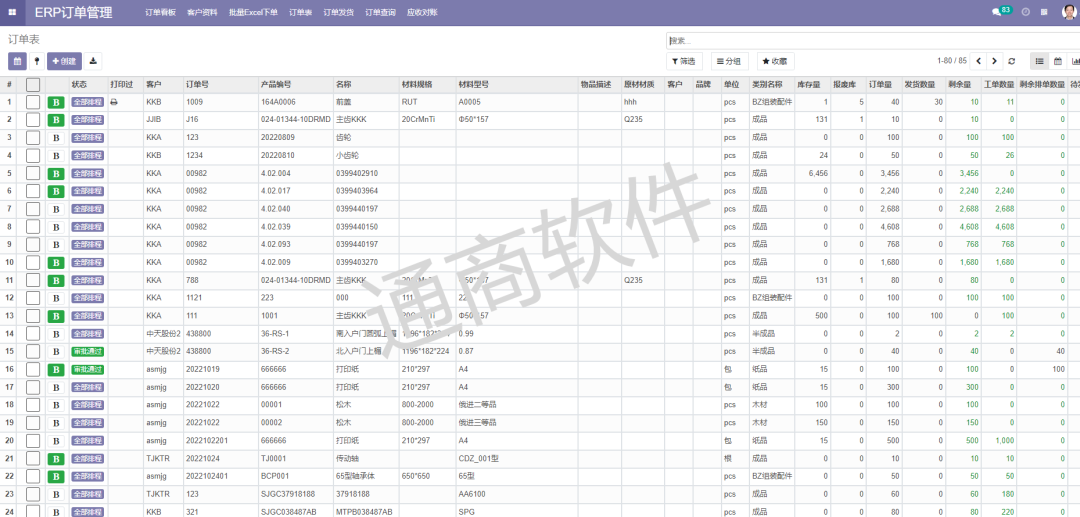Go to next page arrow
This screenshot has width=1080, height=517.
point(995,61)
